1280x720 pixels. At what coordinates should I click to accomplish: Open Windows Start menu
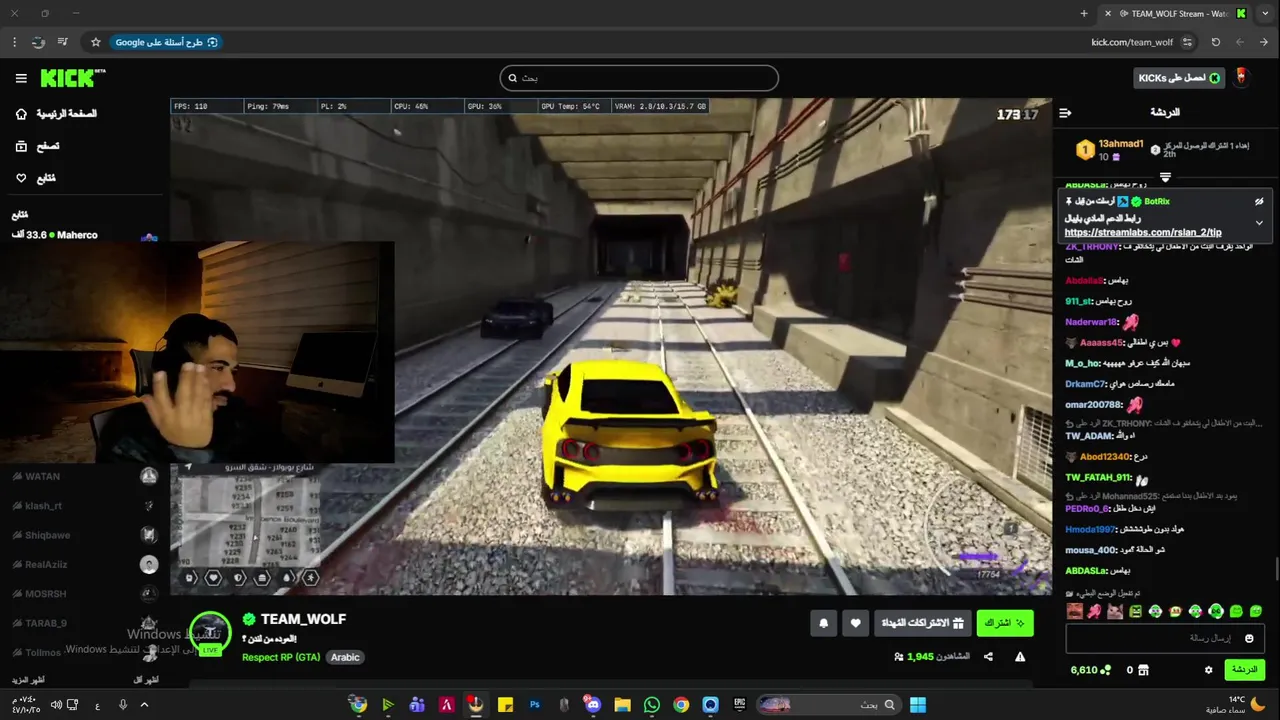coord(917,705)
